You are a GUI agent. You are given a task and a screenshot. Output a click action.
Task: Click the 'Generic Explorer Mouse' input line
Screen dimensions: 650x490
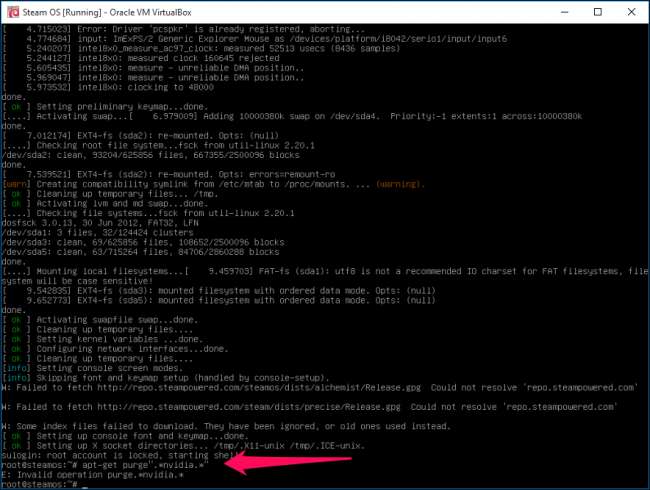pyautogui.click(x=254, y=39)
